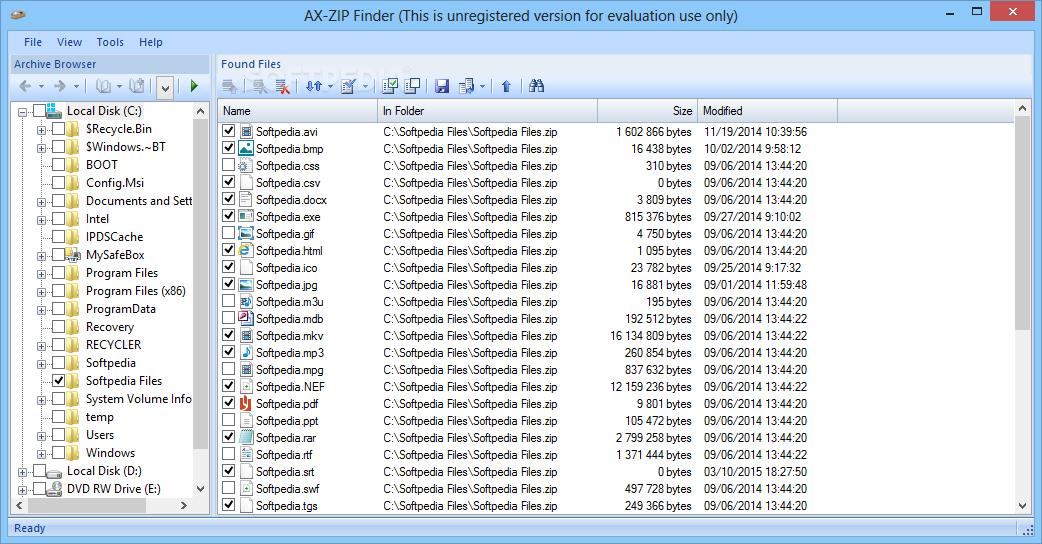Screen dimensions: 1042x544
Task: Uncheck the Softpedia Files folder checkbox
Action: (x=58, y=381)
